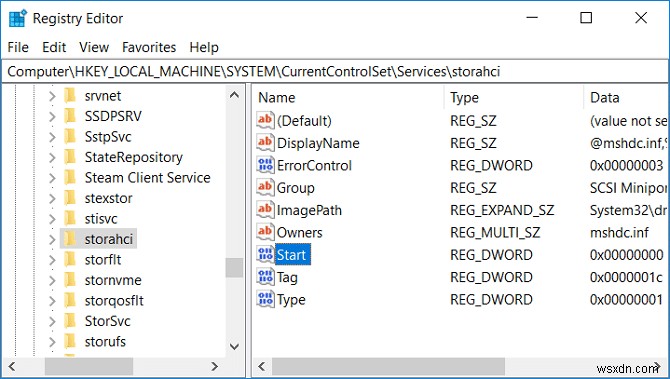Expand the stexstor key
The image size is (670, 379).
click(x=52, y=198)
